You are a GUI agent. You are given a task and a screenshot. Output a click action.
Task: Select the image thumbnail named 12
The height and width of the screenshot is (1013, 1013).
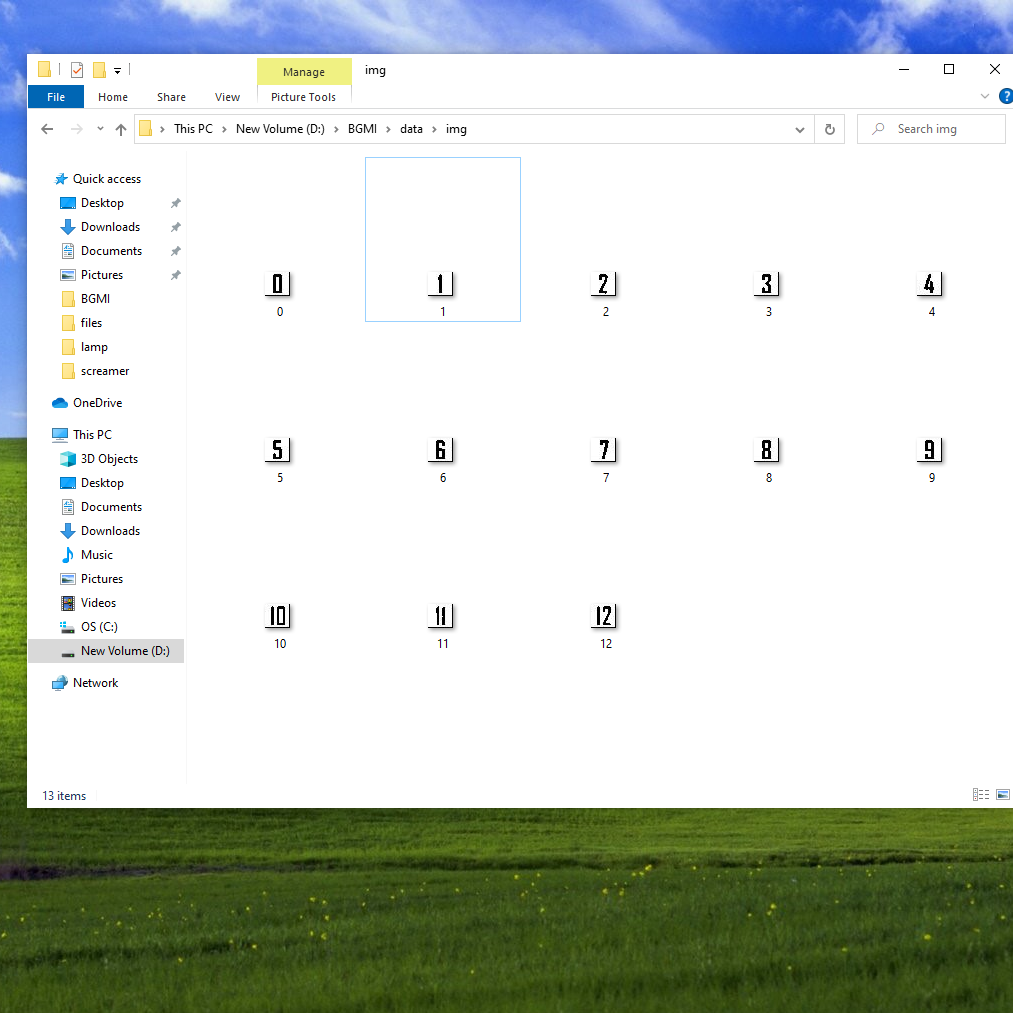pyautogui.click(x=604, y=616)
